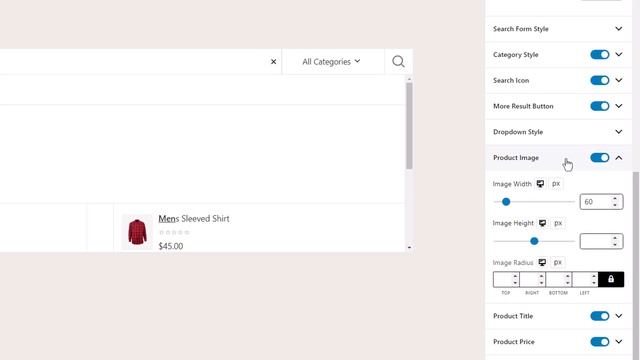The image size is (640, 360).
Task: Expand the Product Title chevron
Action: (x=619, y=316)
